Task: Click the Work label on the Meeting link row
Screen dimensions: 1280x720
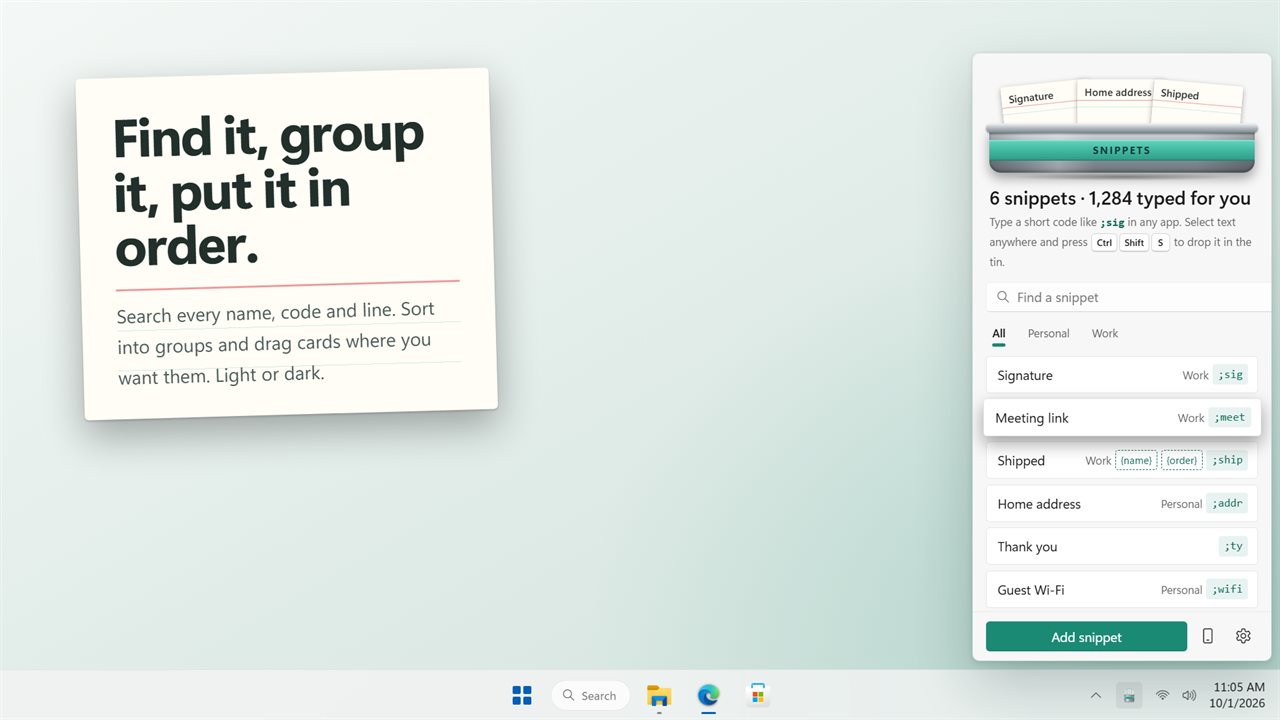Action: coord(1191,418)
